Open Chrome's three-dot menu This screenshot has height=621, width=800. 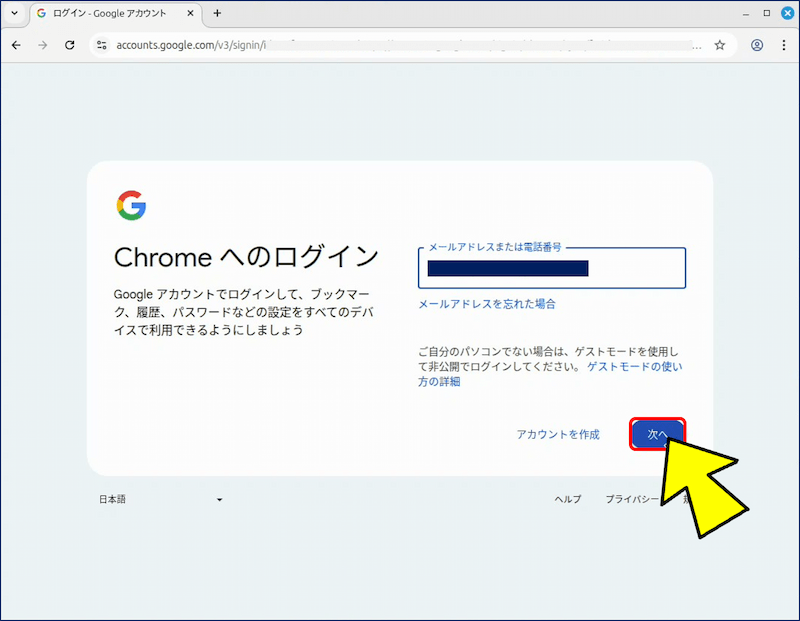point(783,45)
